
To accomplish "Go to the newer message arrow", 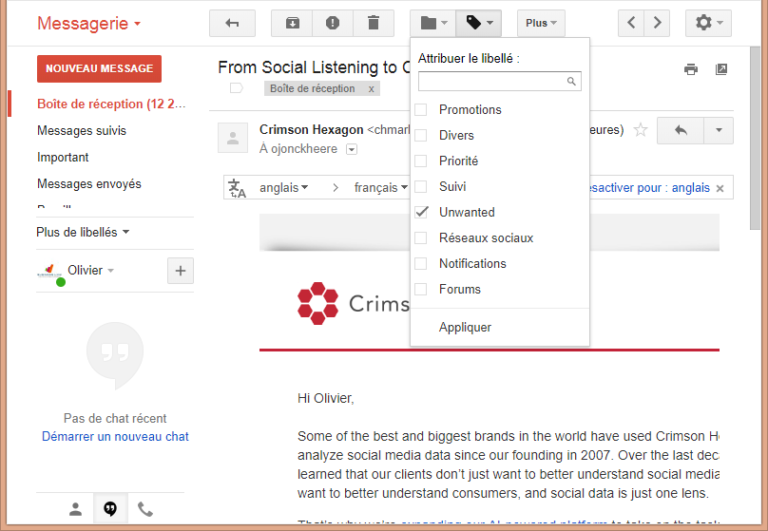I will 631,23.
